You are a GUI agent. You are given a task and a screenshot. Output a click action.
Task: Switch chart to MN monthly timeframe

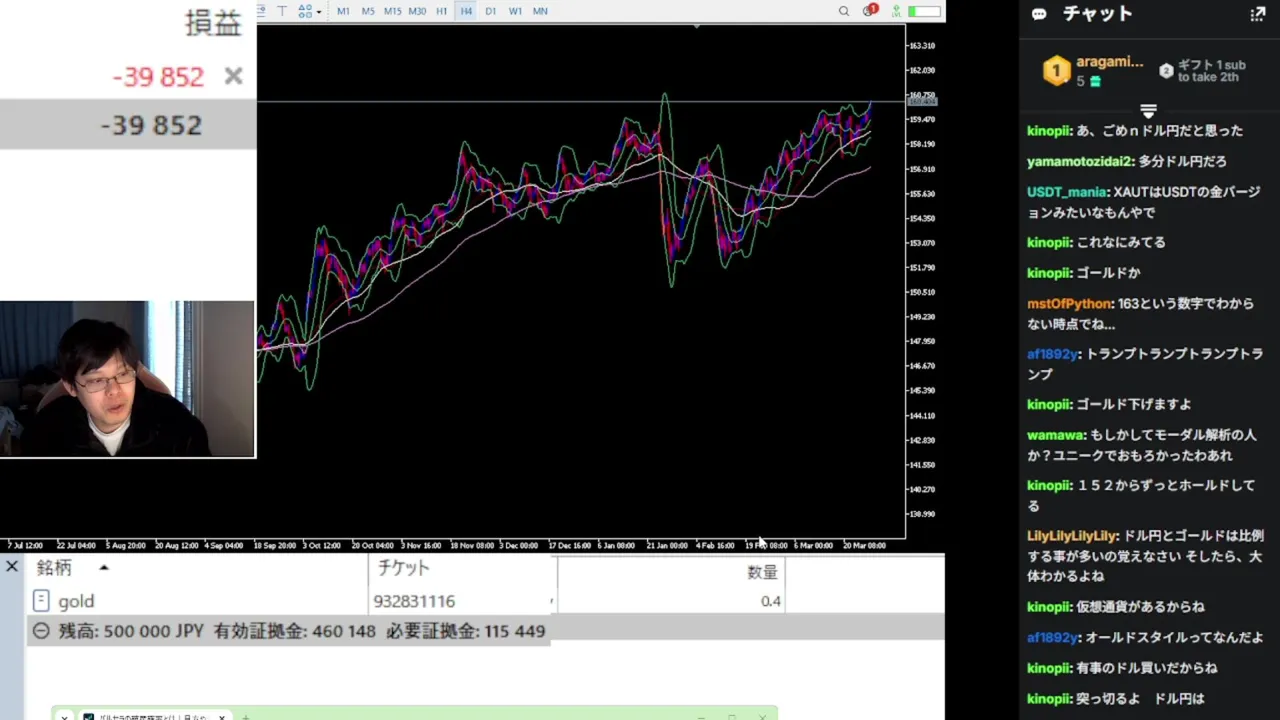pos(540,11)
